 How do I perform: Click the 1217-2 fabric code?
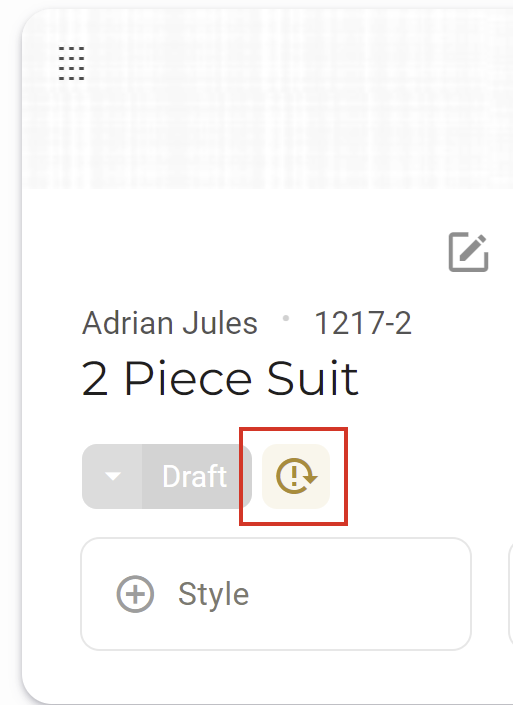[x=363, y=323]
